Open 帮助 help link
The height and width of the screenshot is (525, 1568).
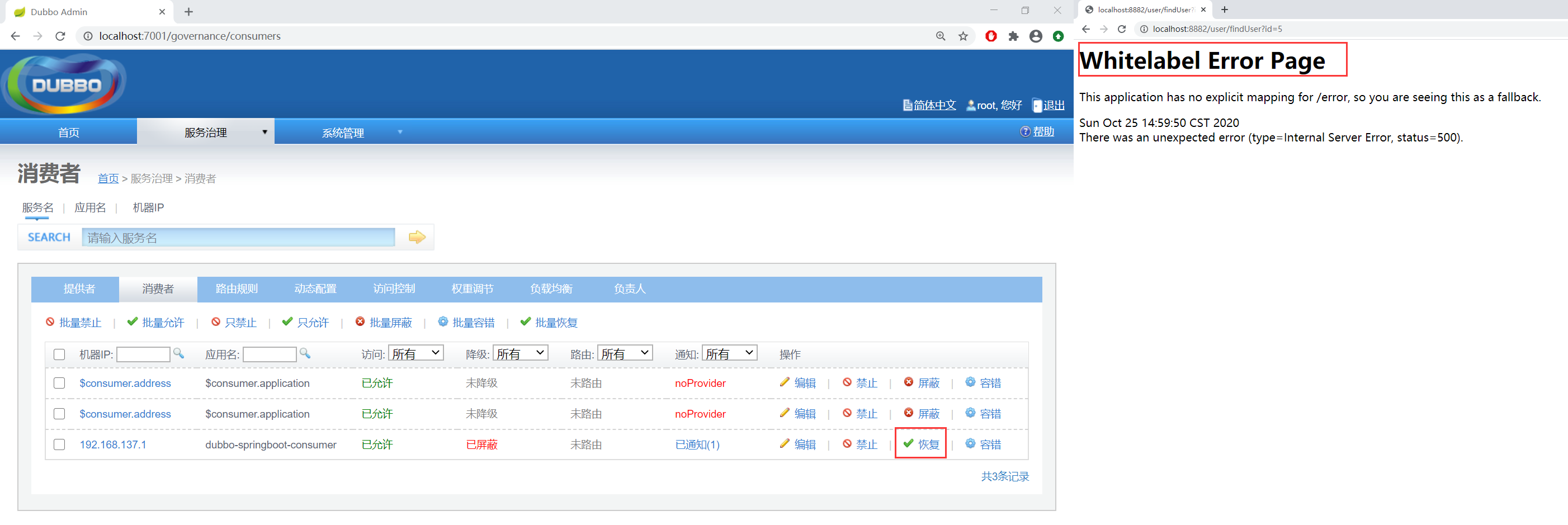1037,132
